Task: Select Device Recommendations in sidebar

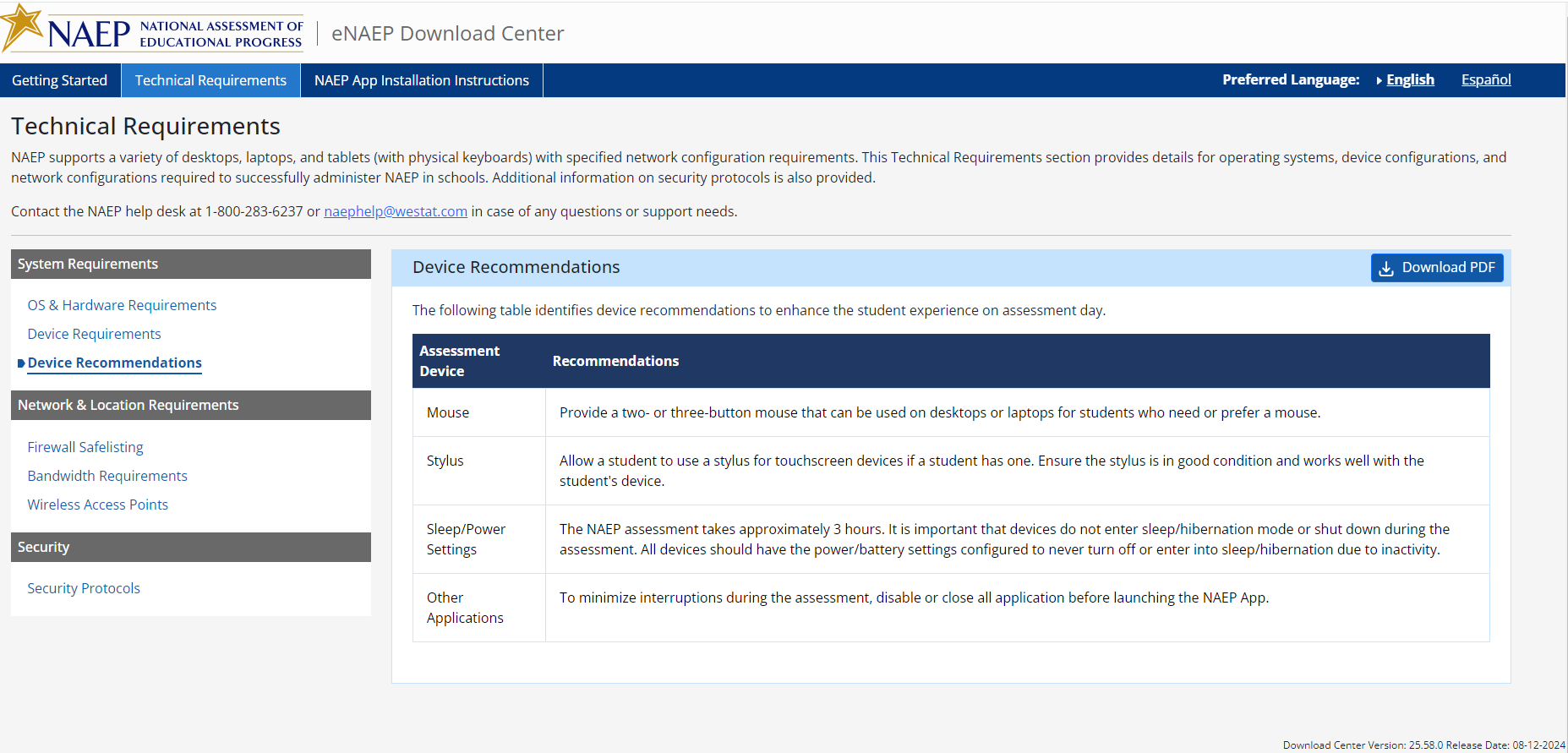Action: [114, 363]
